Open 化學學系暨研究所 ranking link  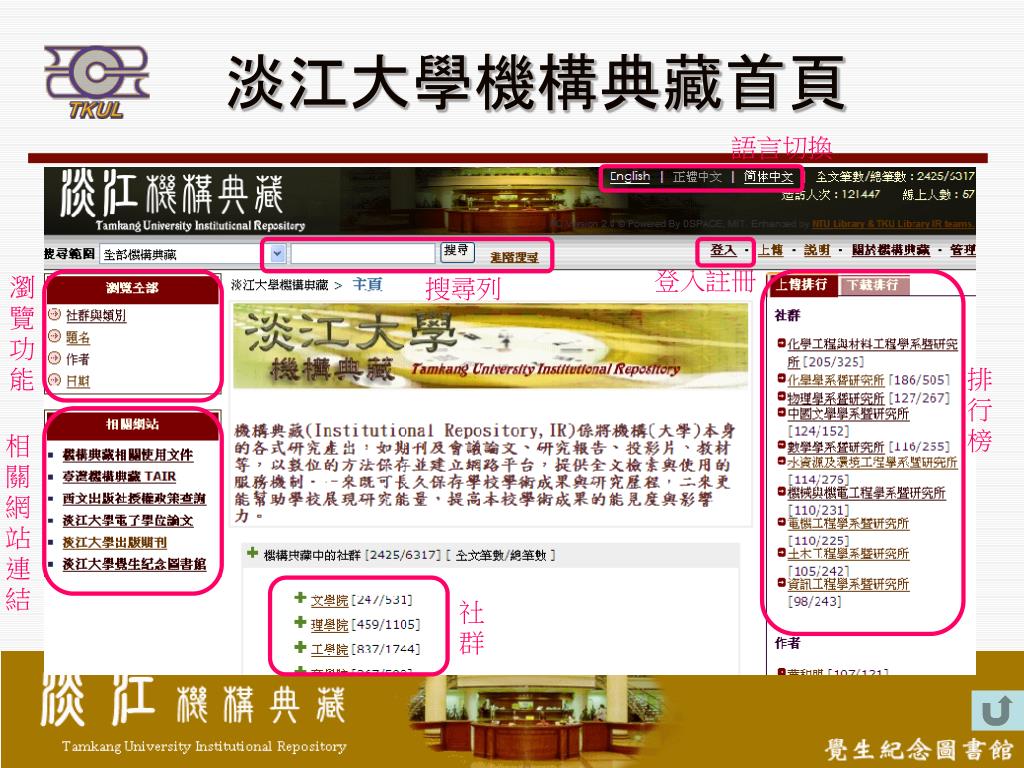tap(835, 379)
